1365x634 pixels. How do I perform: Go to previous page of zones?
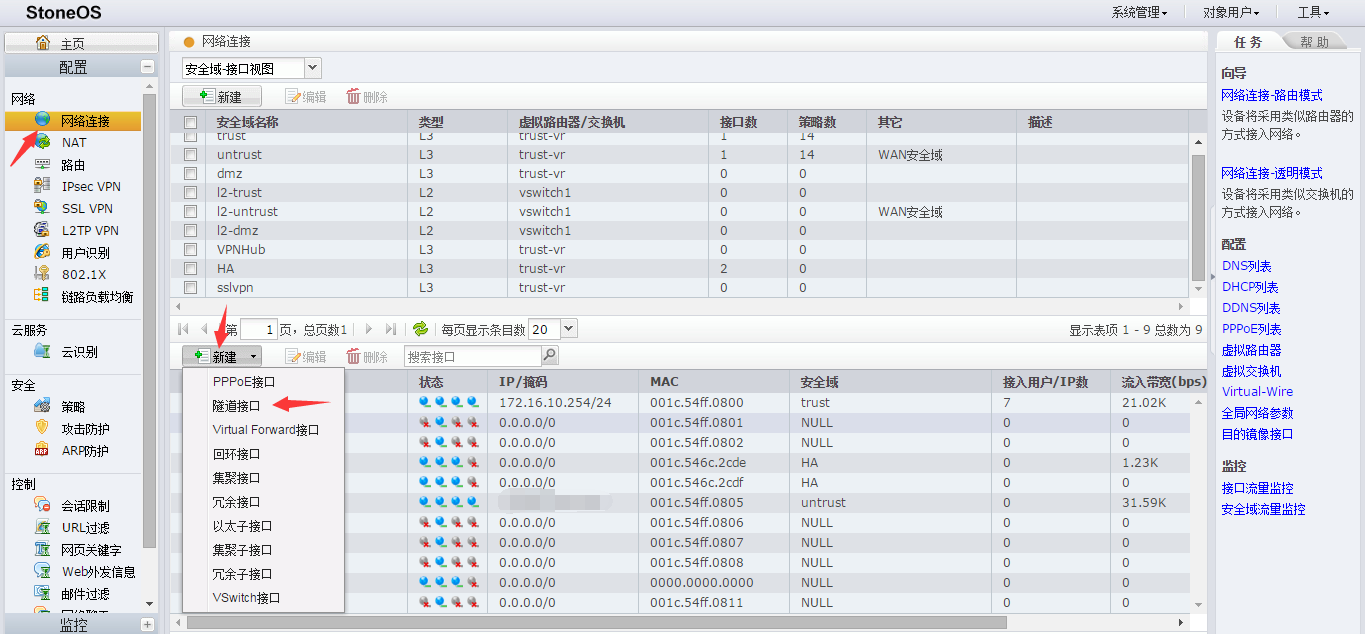coord(204,329)
